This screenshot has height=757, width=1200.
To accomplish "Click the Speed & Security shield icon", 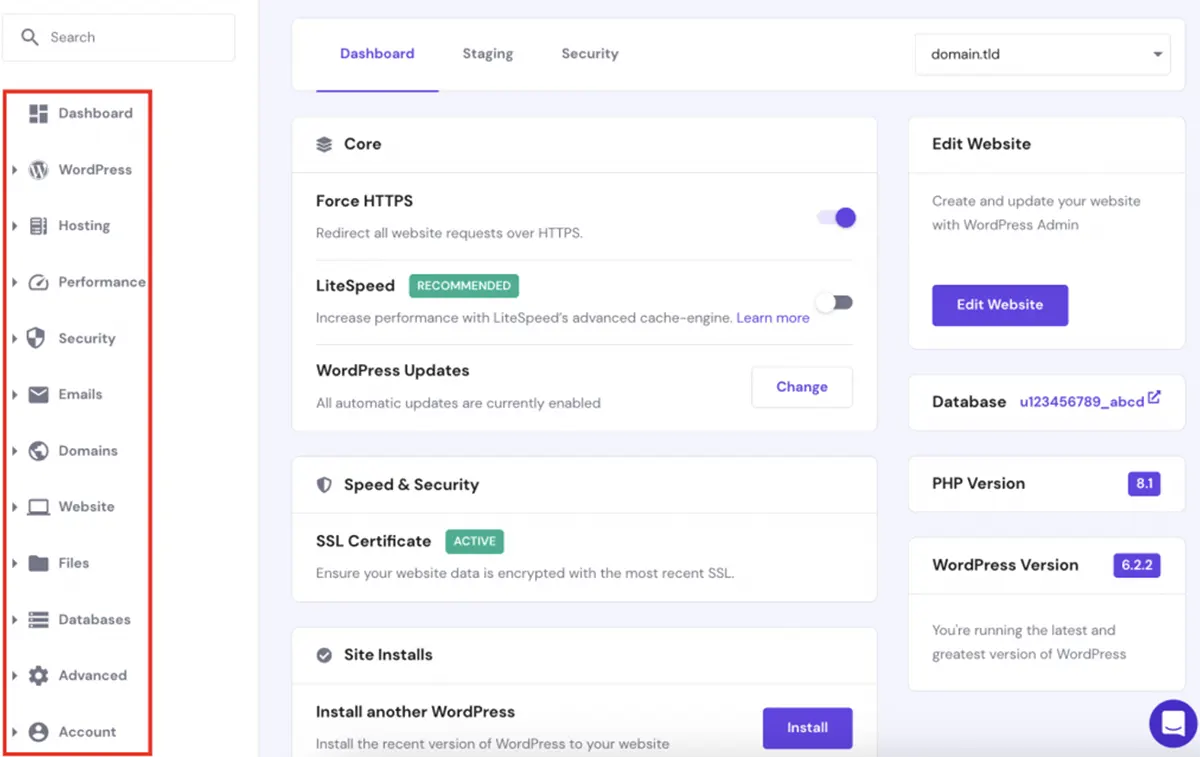I will [x=324, y=485].
